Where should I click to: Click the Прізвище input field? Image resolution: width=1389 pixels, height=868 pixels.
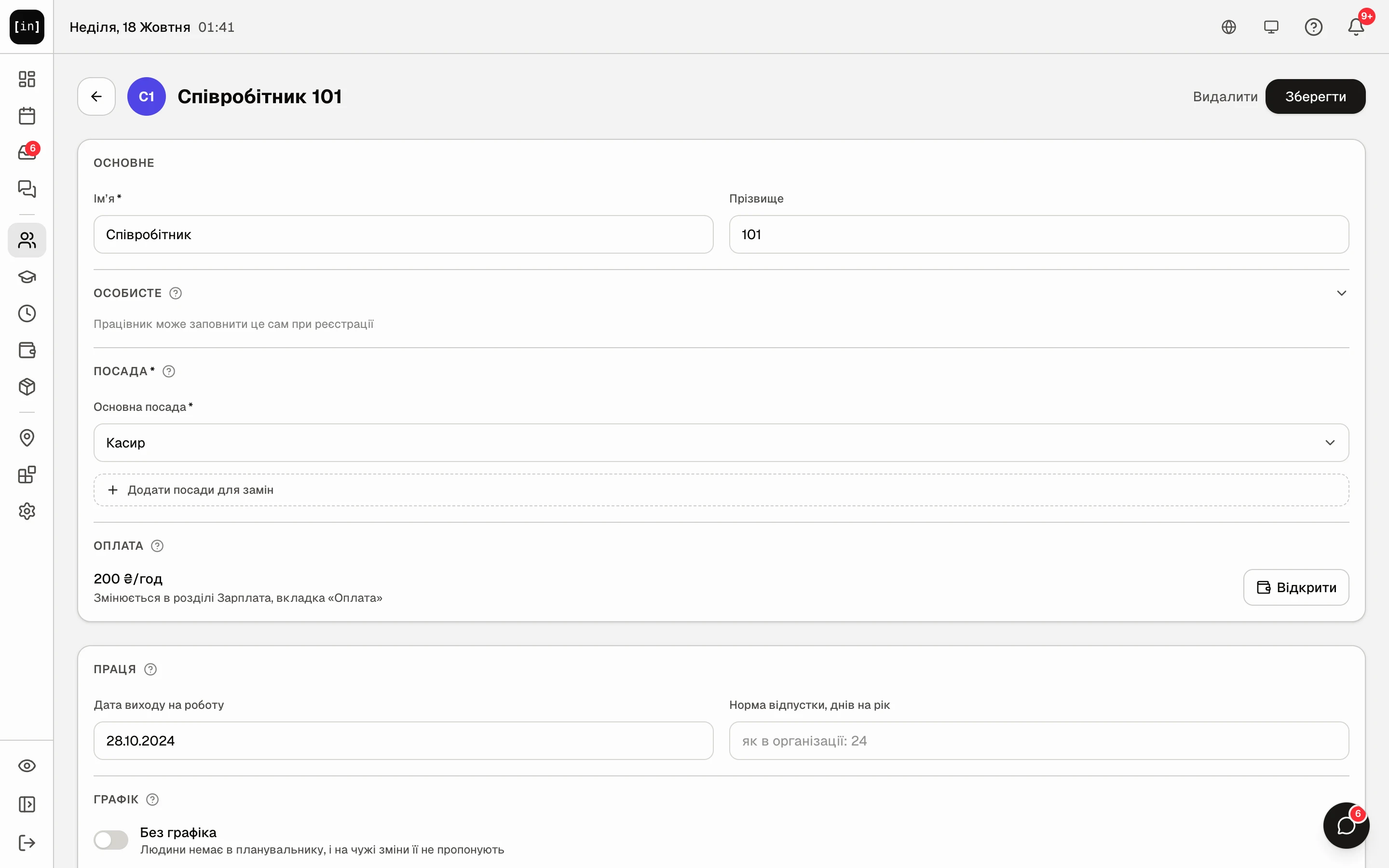pos(1038,234)
